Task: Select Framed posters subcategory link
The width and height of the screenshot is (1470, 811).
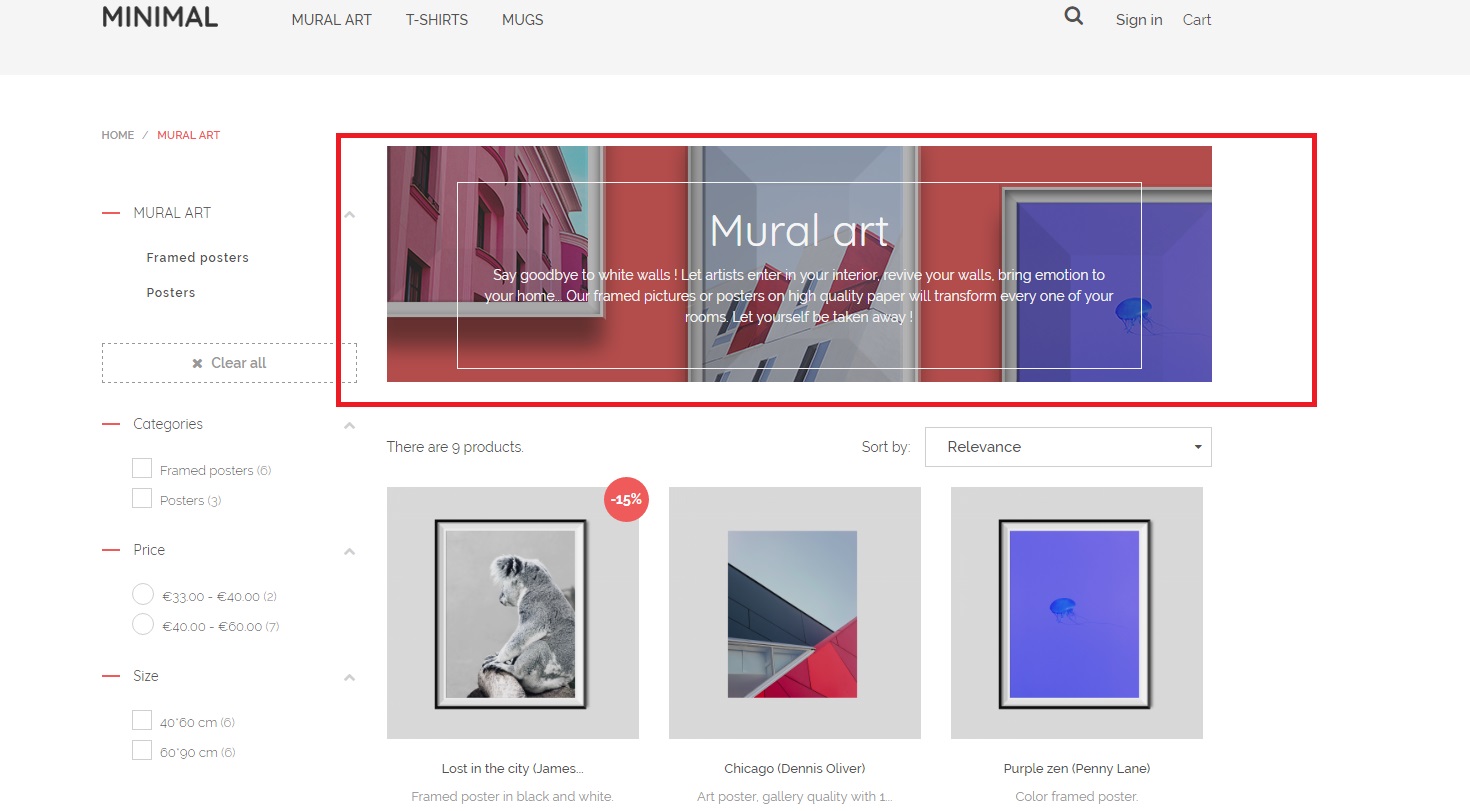Action: (197, 258)
